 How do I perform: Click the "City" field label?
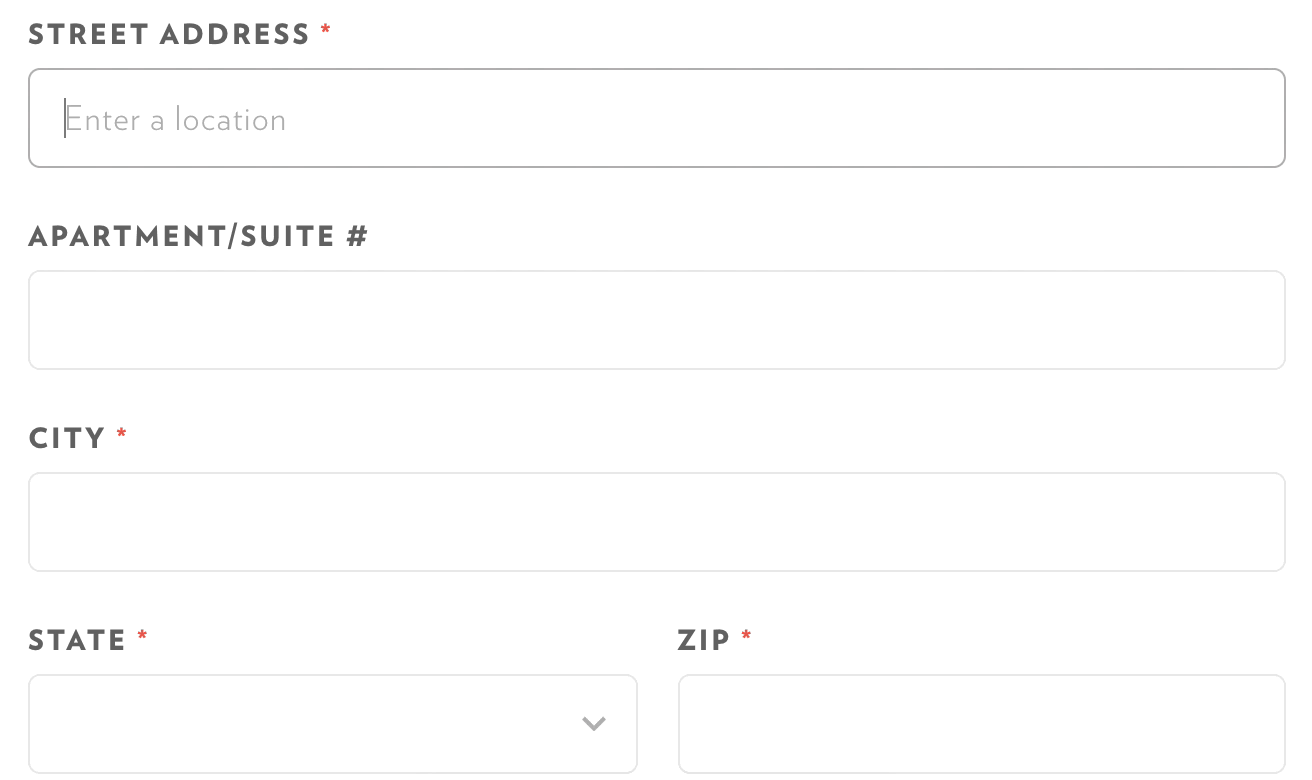(x=67, y=439)
